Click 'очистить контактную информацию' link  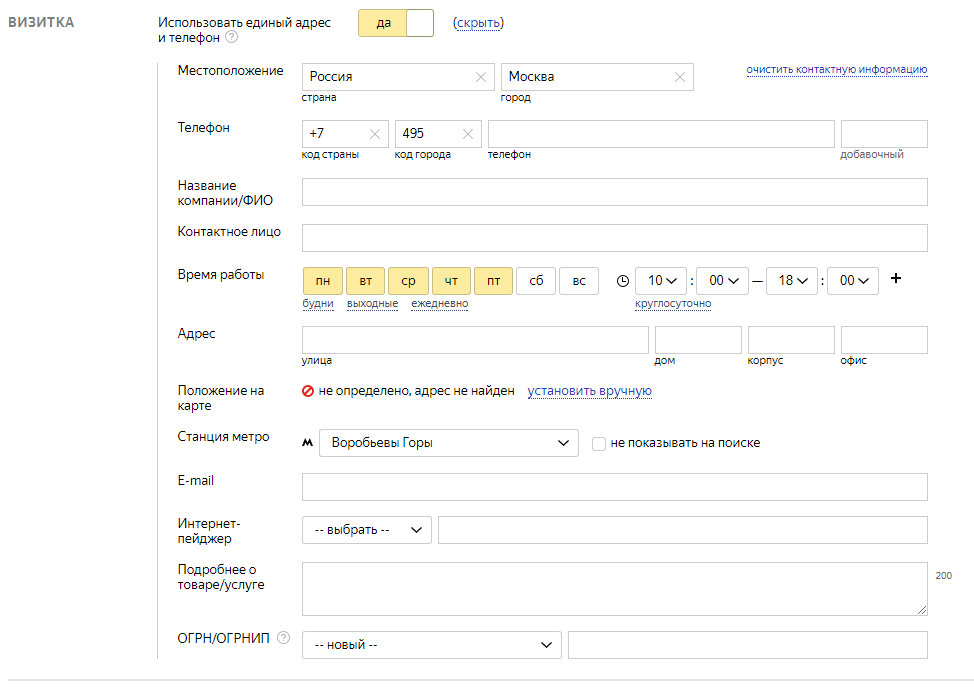tap(836, 70)
